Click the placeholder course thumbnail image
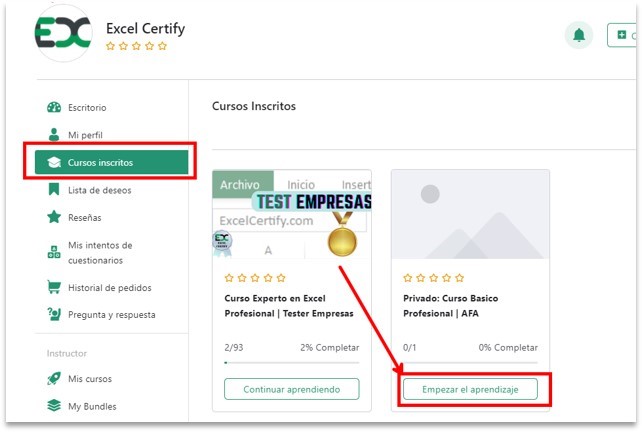Screen dimensions: 642x432 click(470, 215)
